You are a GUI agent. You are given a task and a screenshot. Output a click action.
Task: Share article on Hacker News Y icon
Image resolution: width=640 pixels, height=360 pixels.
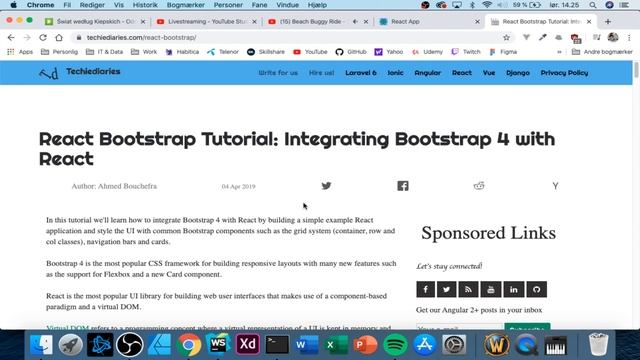555,186
